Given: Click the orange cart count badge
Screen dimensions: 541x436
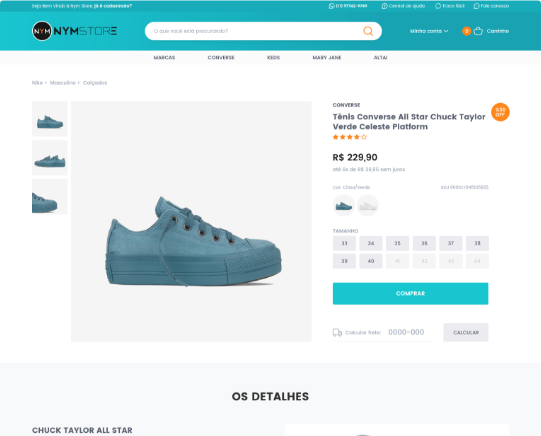Looking at the screenshot, I should point(466,31).
